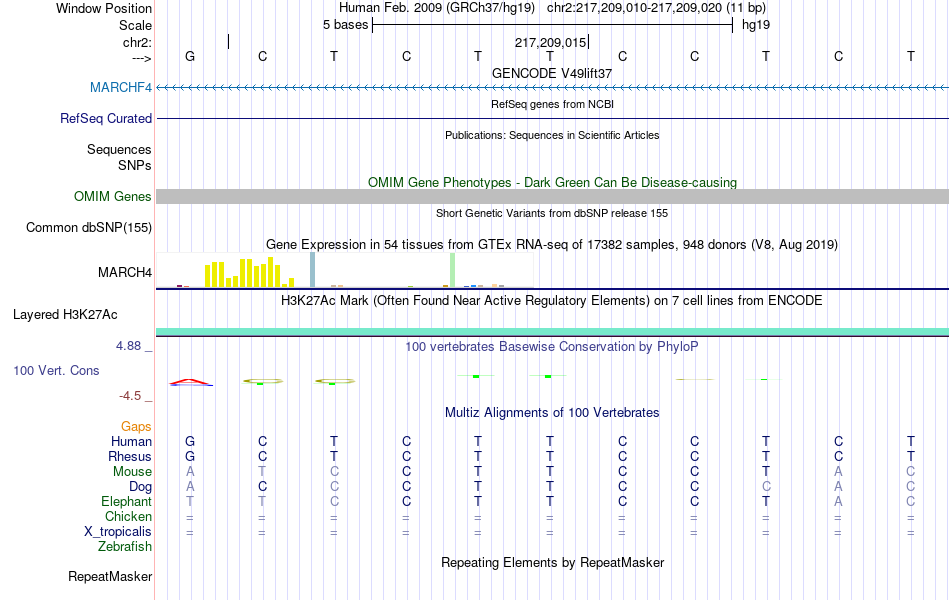Click the 217,209,015 position marker
Viewport: 950px width, 600px height.
551,42
